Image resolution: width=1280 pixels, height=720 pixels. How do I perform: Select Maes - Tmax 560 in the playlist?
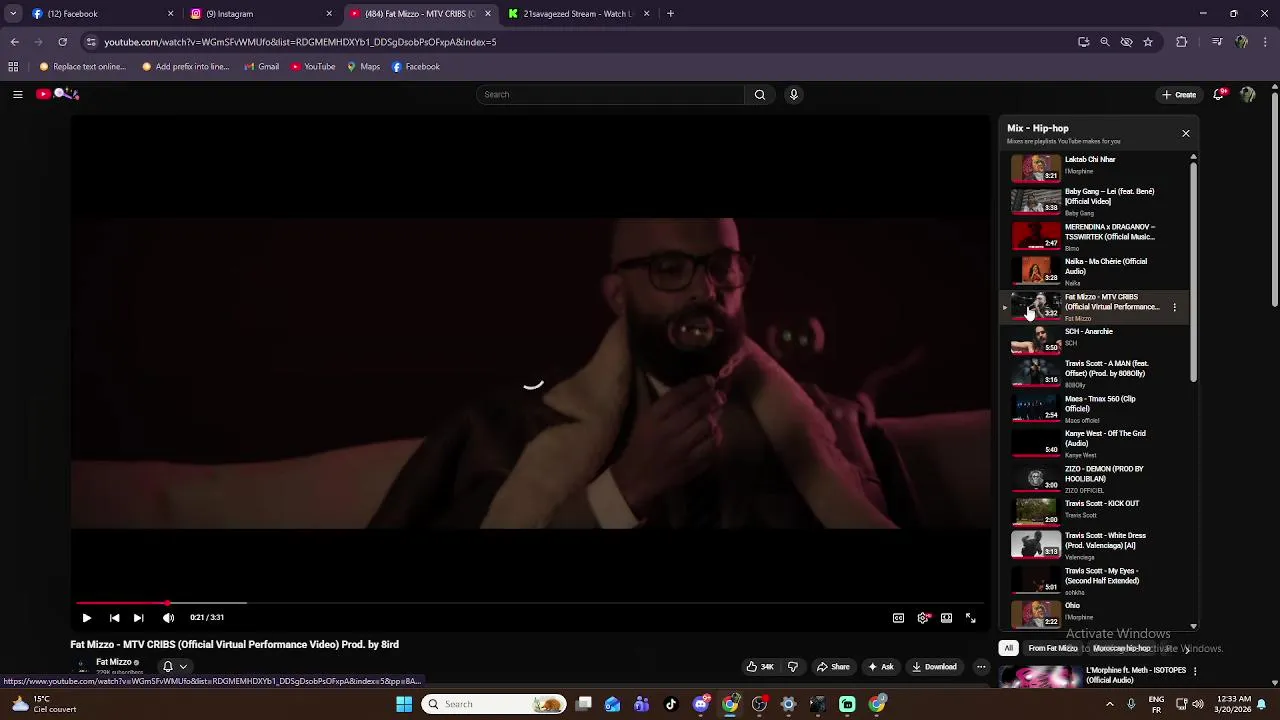point(1095,408)
